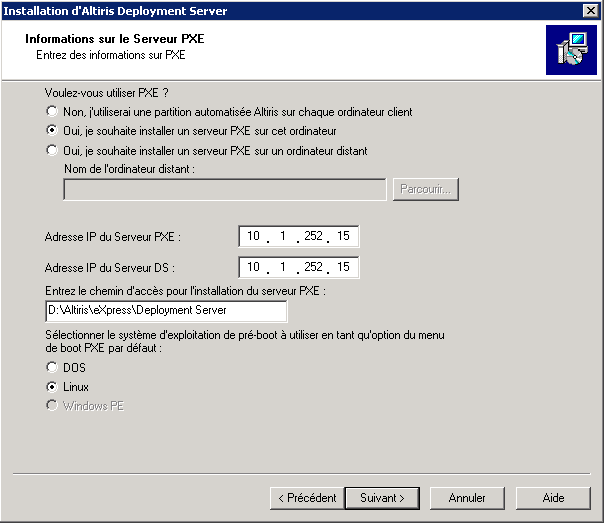Click second octet of DS server IP

point(284,268)
